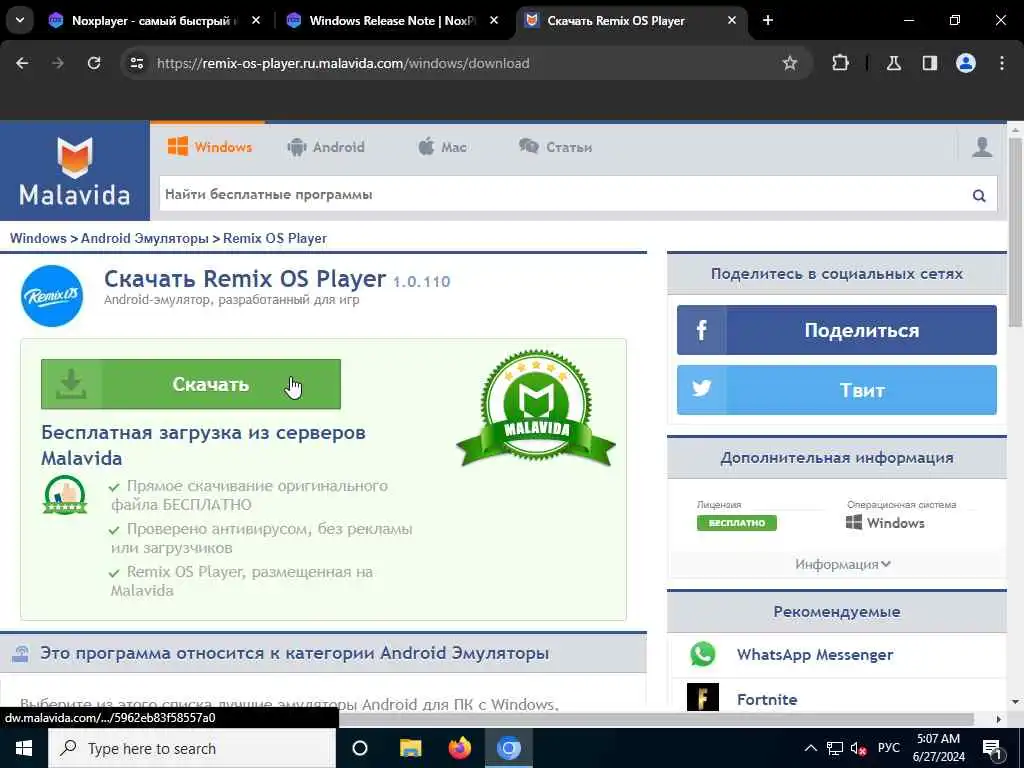Image resolution: width=1024 pixels, height=768 pixels.
Task: Show hidden system tray icons
Action: (810, 748)
